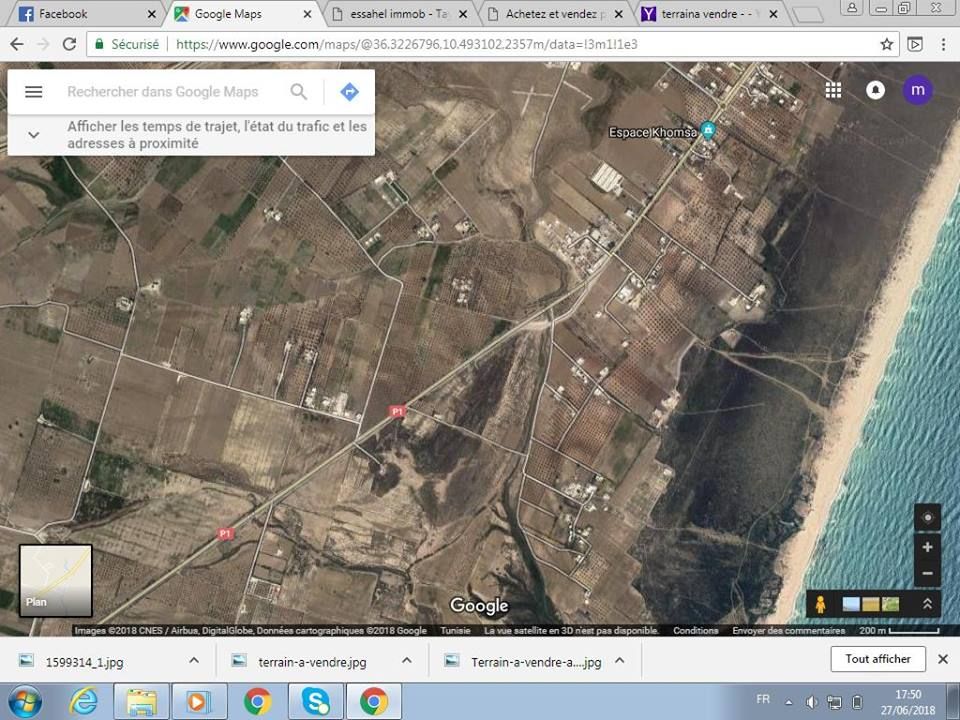960x720 pixels.
Task: Open directions with the blue arrow icon
Action: click(x=349, y=92)
